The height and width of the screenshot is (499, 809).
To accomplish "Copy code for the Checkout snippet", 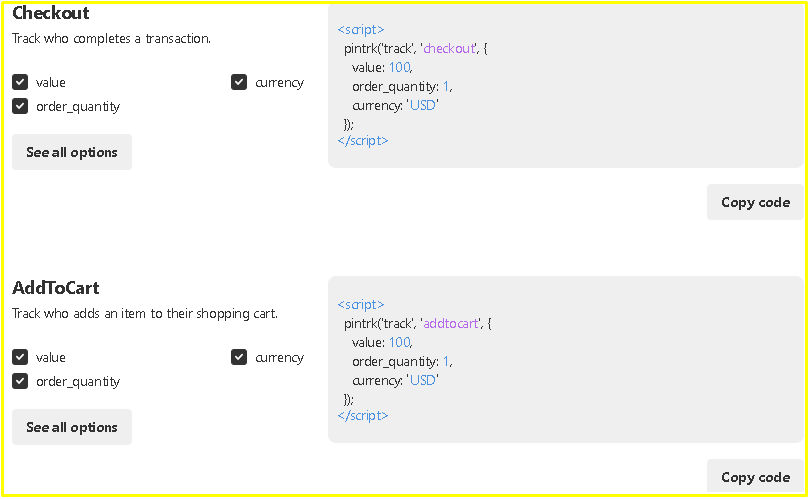I will [755, 202].
